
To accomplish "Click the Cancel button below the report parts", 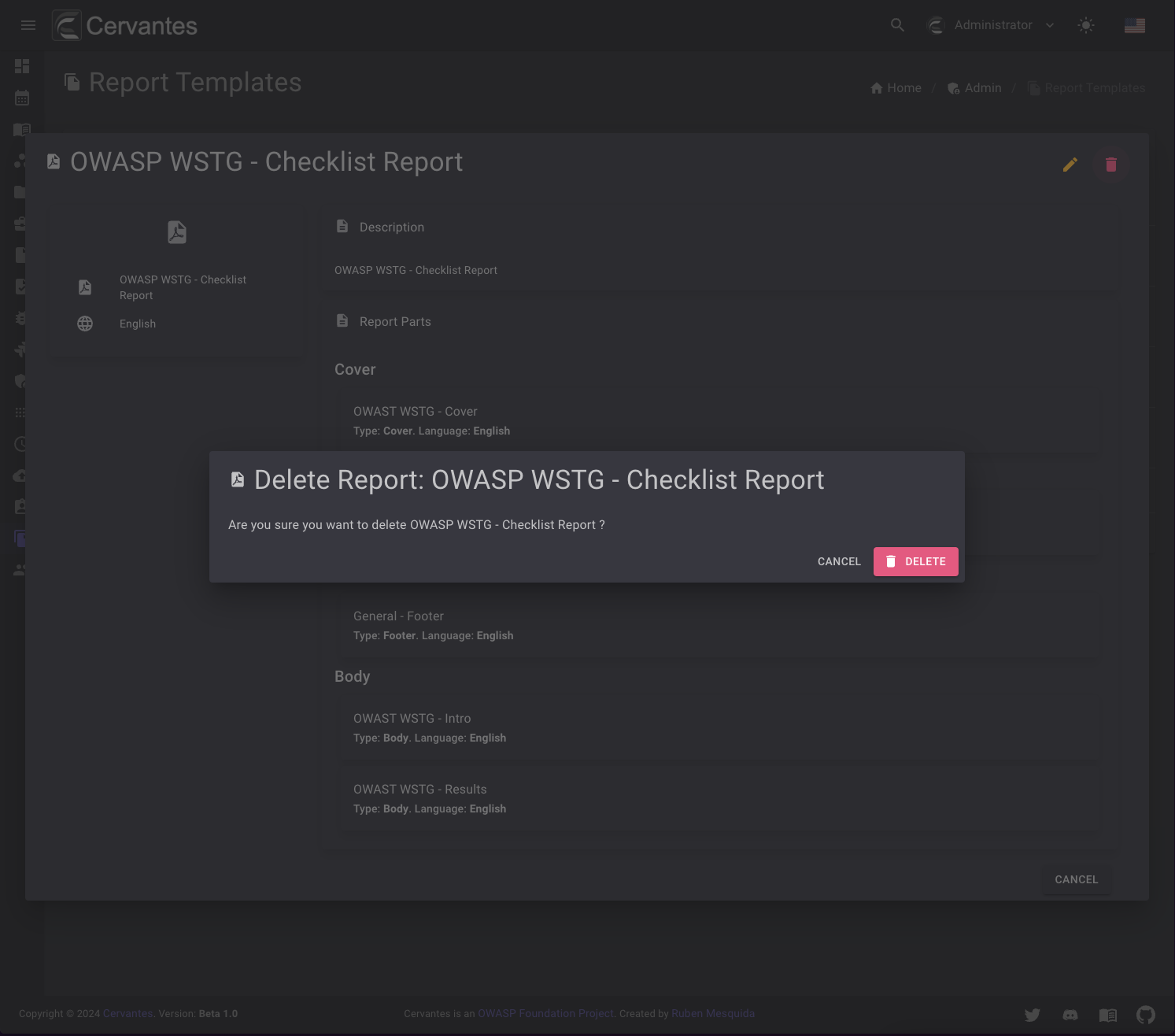I will 1076,879.
